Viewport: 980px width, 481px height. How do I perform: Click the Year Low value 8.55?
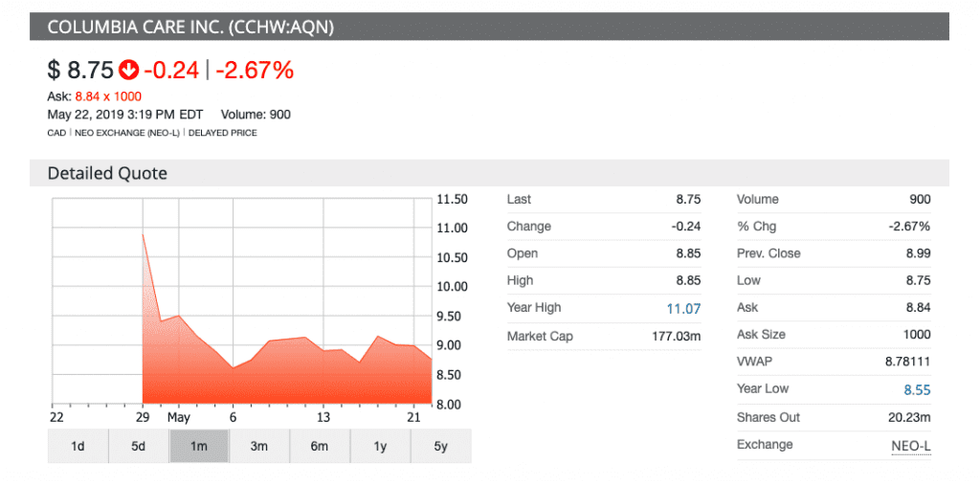[914, 390]
